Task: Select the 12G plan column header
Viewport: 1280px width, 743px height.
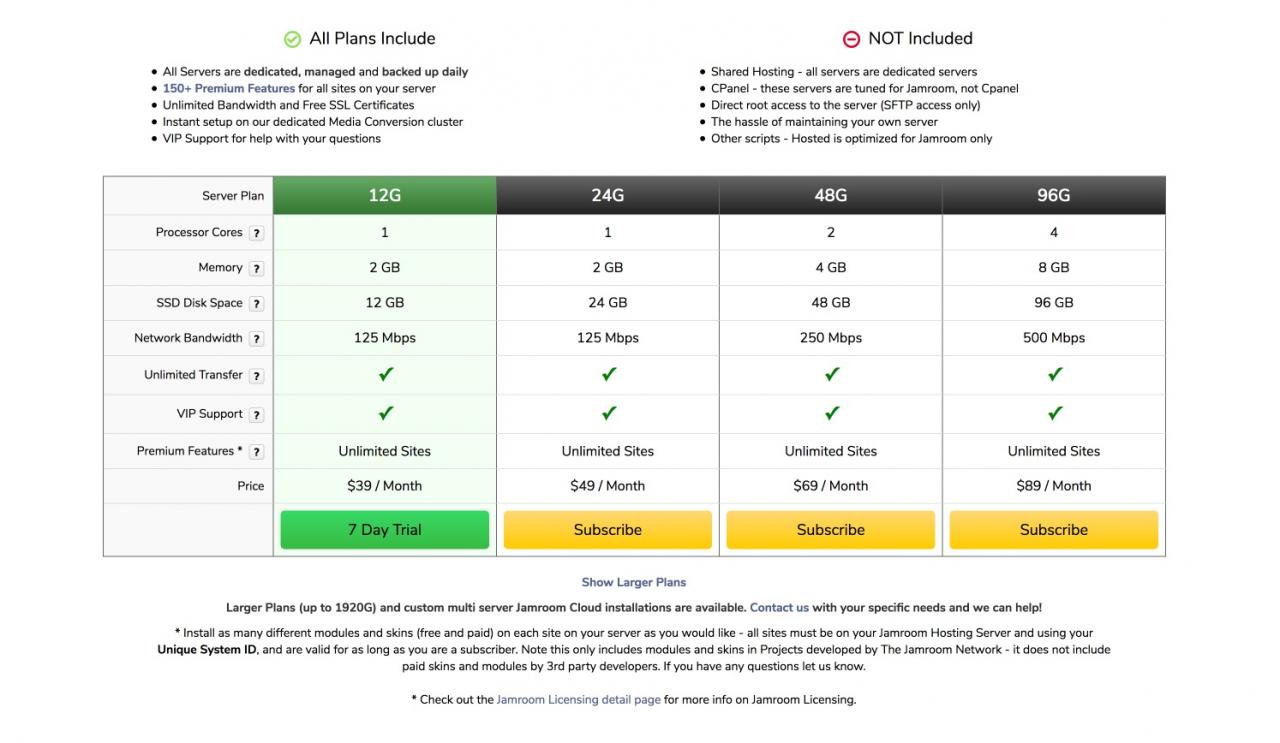Action: pos(385,195)
